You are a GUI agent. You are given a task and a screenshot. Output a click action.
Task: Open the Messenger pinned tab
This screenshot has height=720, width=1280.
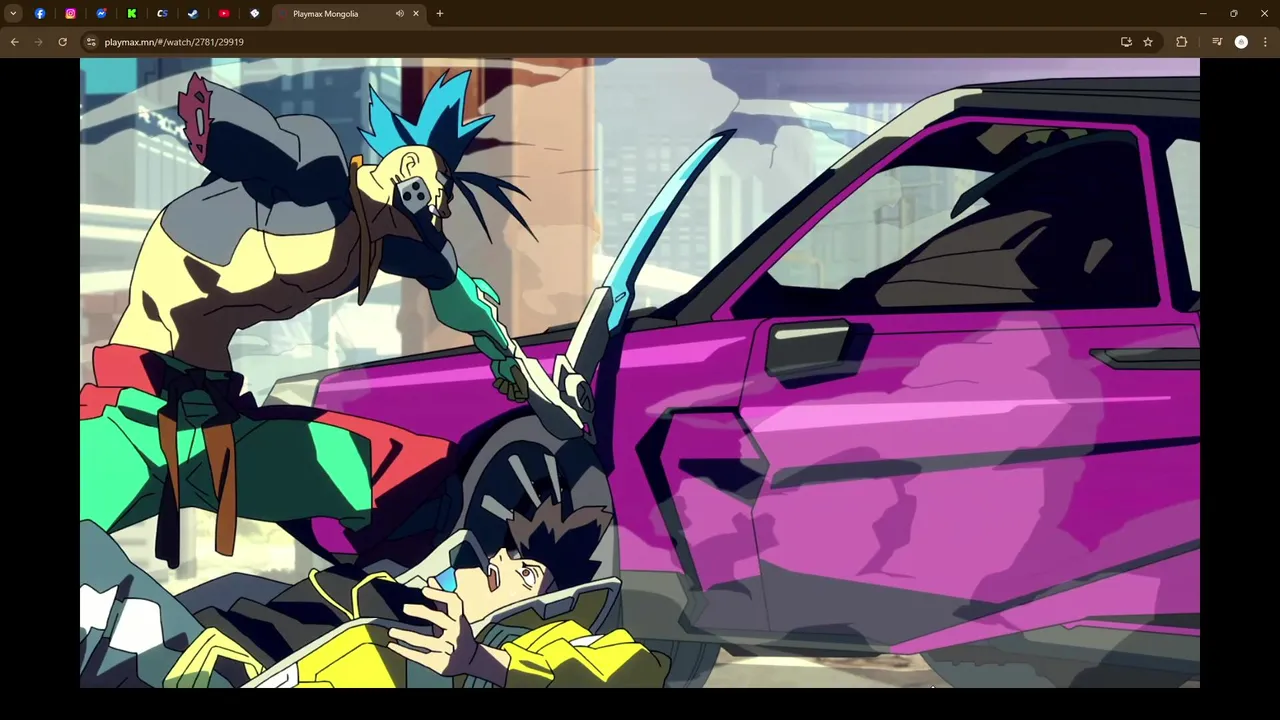pyautogui.click(x=101, y=14)
